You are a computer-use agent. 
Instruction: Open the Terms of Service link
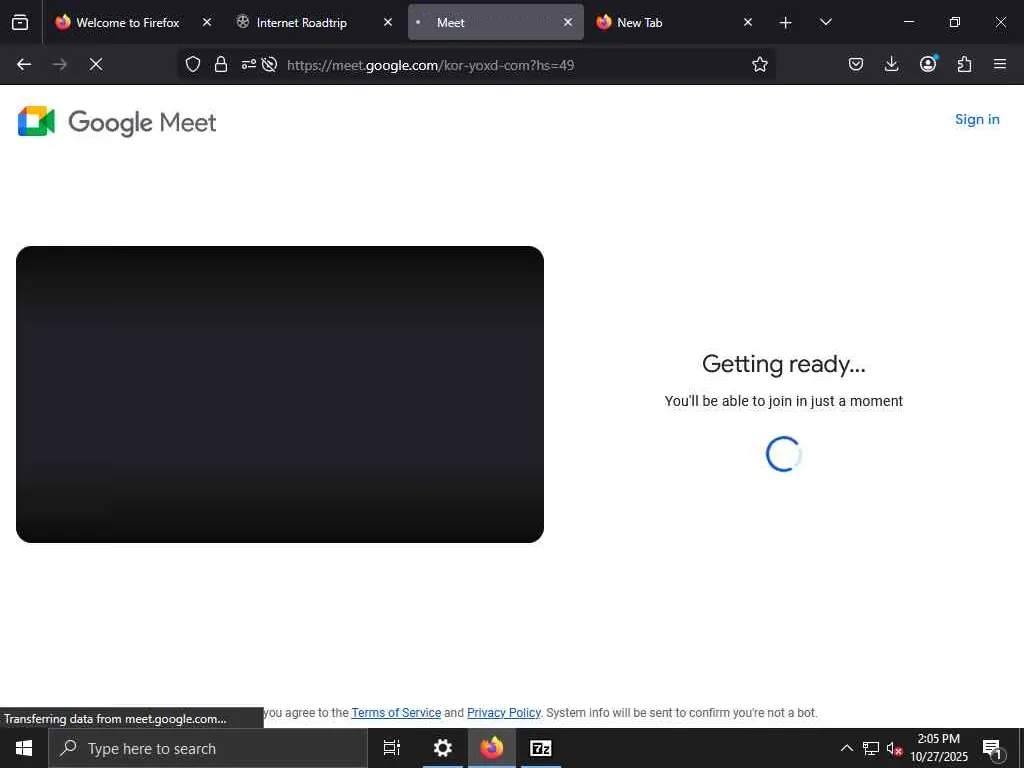click(x=396, y=712)
